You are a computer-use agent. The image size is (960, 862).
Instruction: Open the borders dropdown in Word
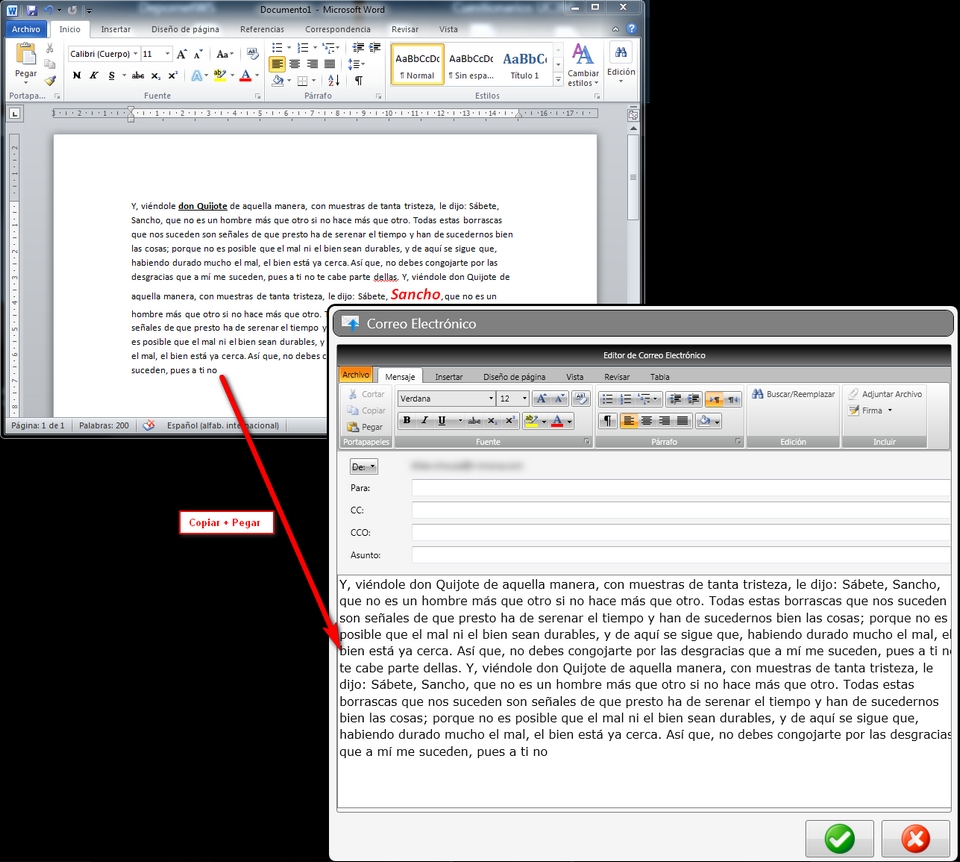coord(313,80)
